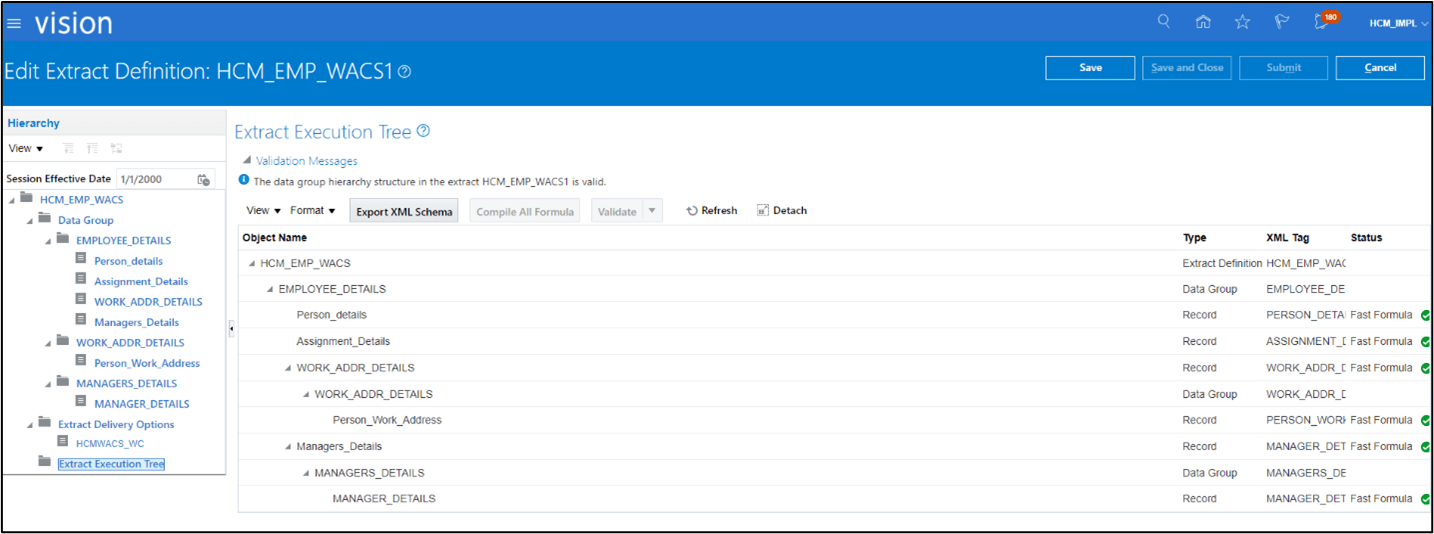Click the XML Tag column header
The height and width of the screenshot is (534, 1434).
pos(1287,238)
